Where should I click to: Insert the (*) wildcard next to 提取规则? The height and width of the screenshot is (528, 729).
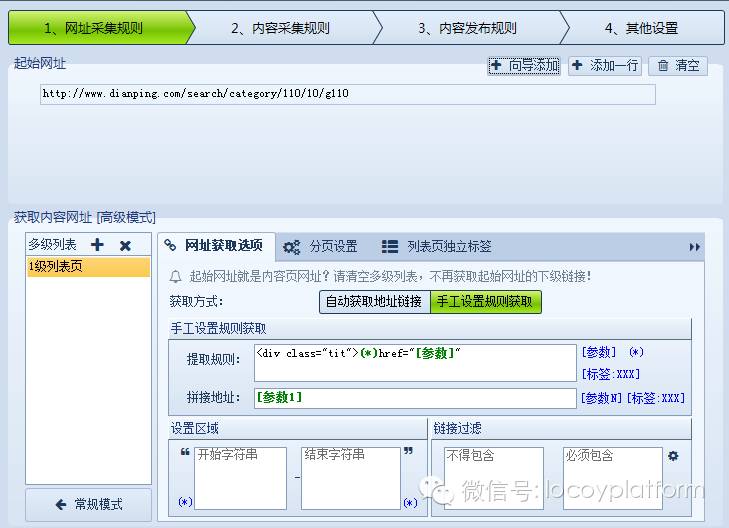tap(636, 352)
